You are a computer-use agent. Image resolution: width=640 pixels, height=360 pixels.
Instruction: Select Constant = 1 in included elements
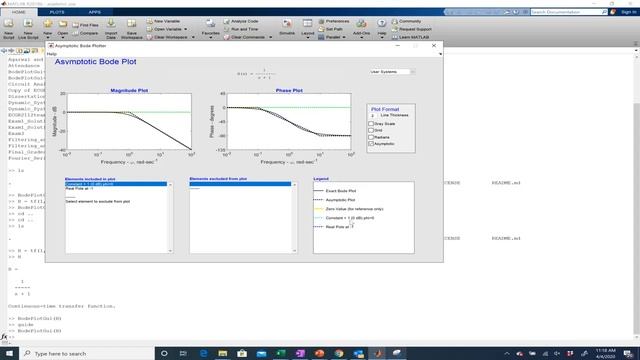(116, 184)
